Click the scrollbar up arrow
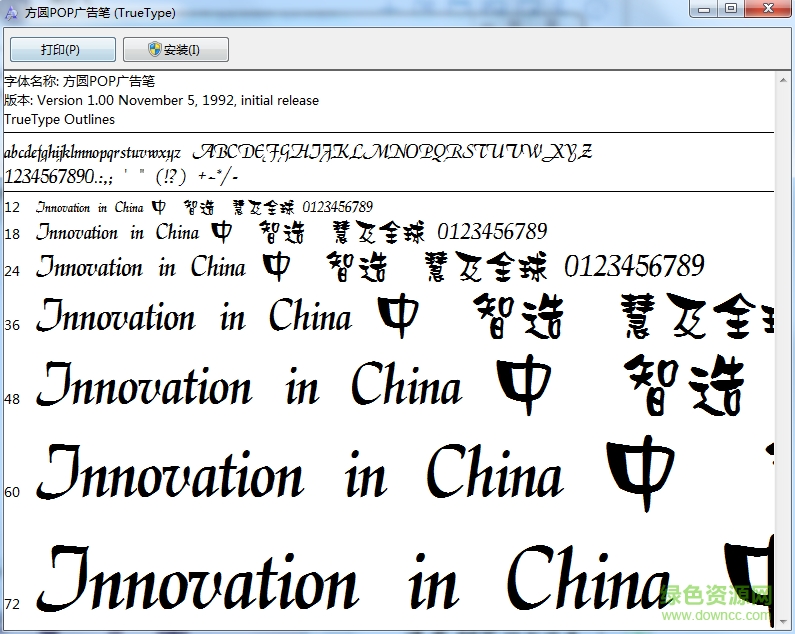795x634 pixels. pyautogui.click(x=784, y=81)
